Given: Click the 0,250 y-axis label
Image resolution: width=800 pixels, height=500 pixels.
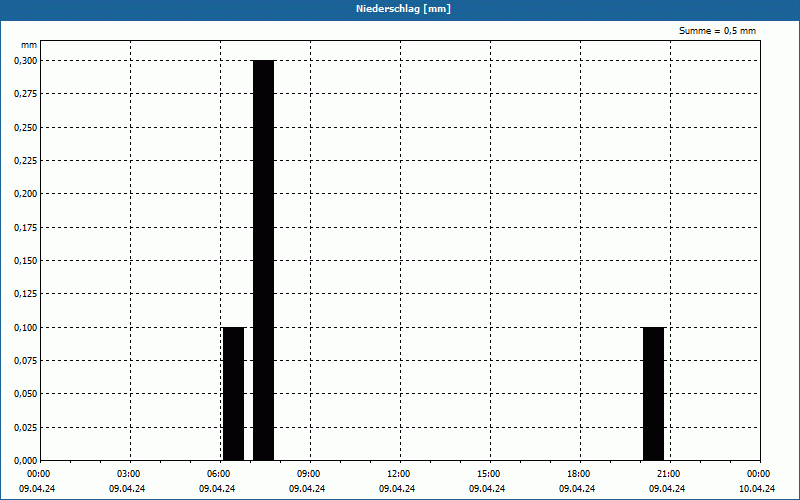Looking at the screenshot, I should pyautogui.click(x=26, y=128).
